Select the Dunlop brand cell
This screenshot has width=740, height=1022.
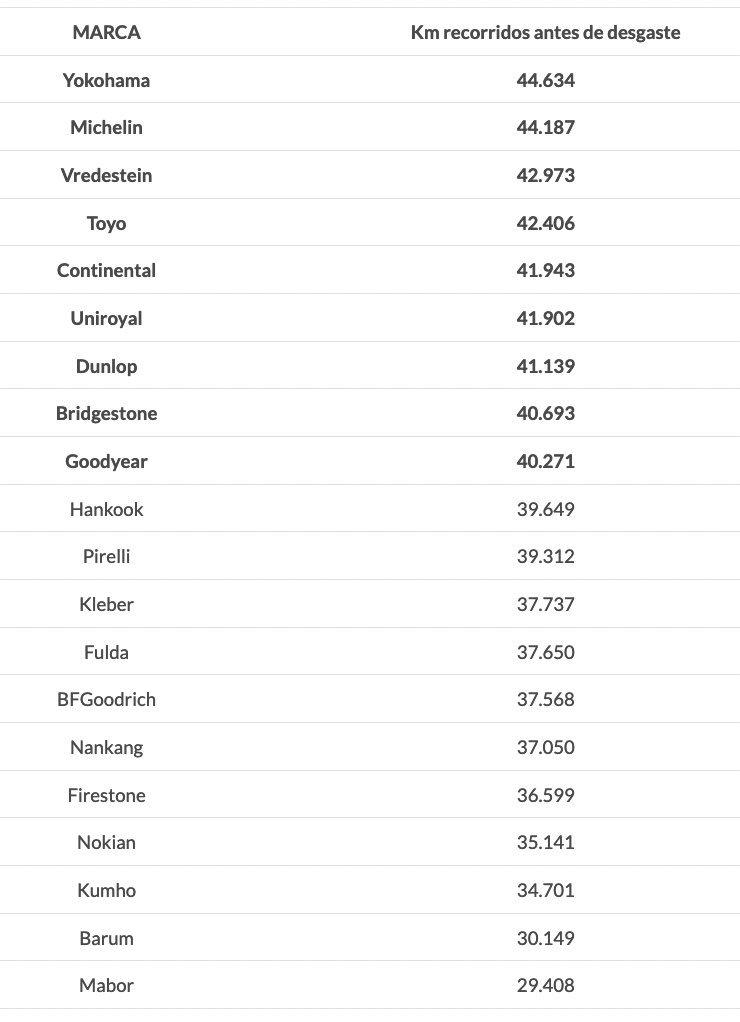(x=106, y=366)
